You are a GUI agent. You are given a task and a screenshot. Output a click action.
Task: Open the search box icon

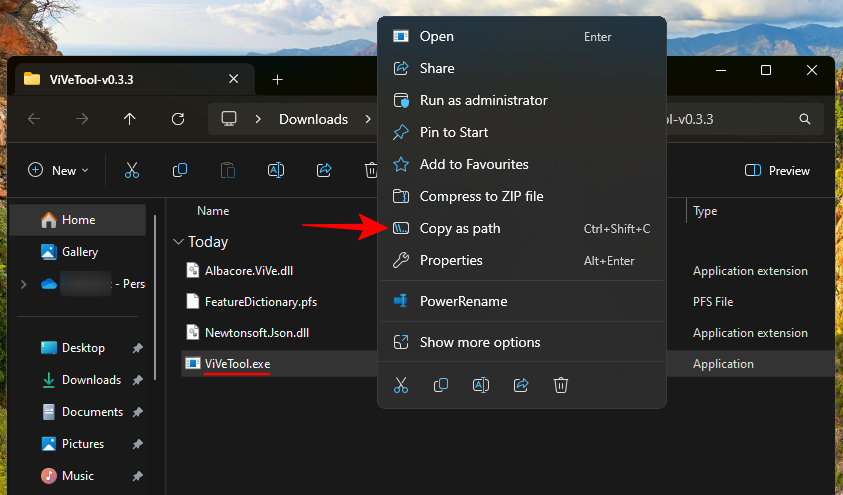point(805,119)
